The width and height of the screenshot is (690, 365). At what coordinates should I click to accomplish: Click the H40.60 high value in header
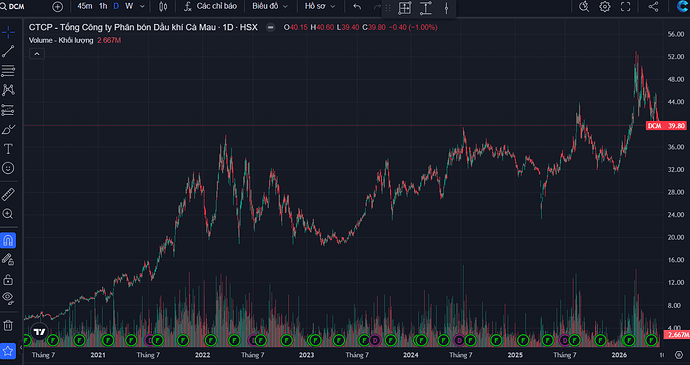(x=322, y=27)
